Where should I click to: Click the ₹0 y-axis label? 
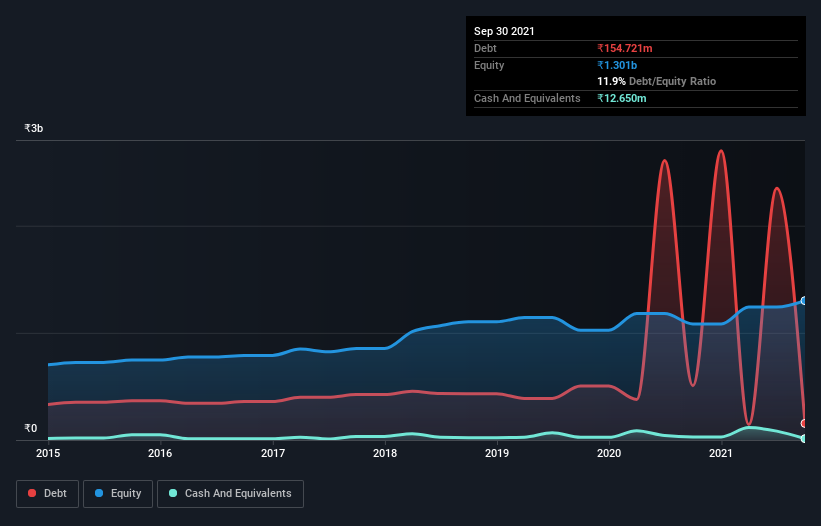tap(30, 428)
